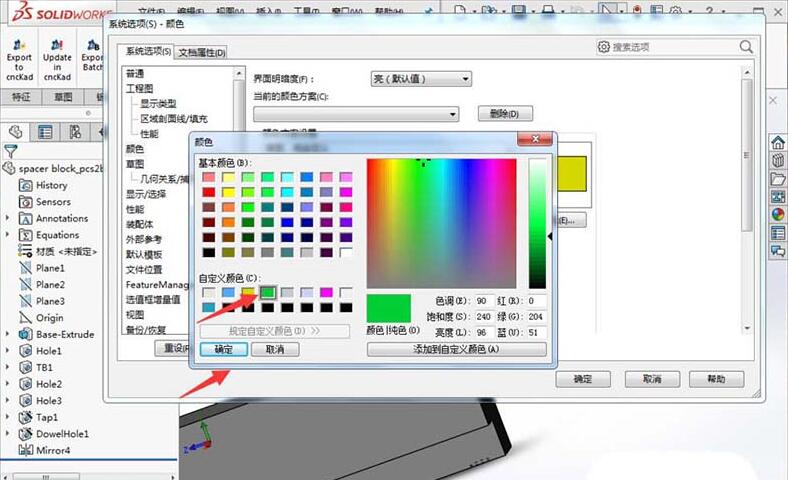
Task: Click the Update in cncKad icon
Action: (57, 45)
